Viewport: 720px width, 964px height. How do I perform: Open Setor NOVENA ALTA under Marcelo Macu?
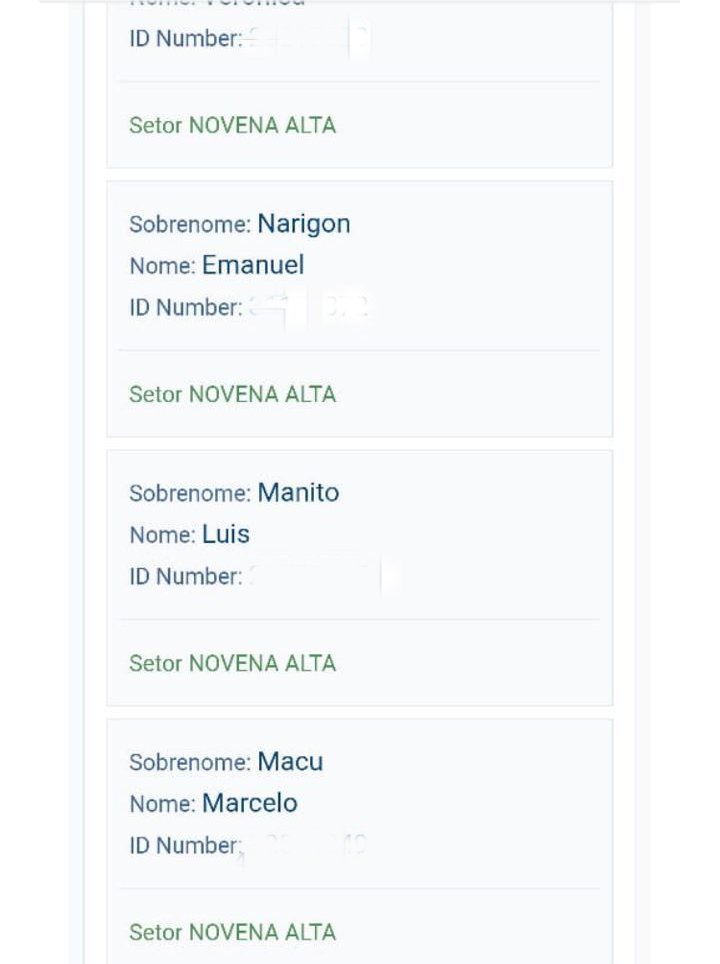click(x=232, y=932)
